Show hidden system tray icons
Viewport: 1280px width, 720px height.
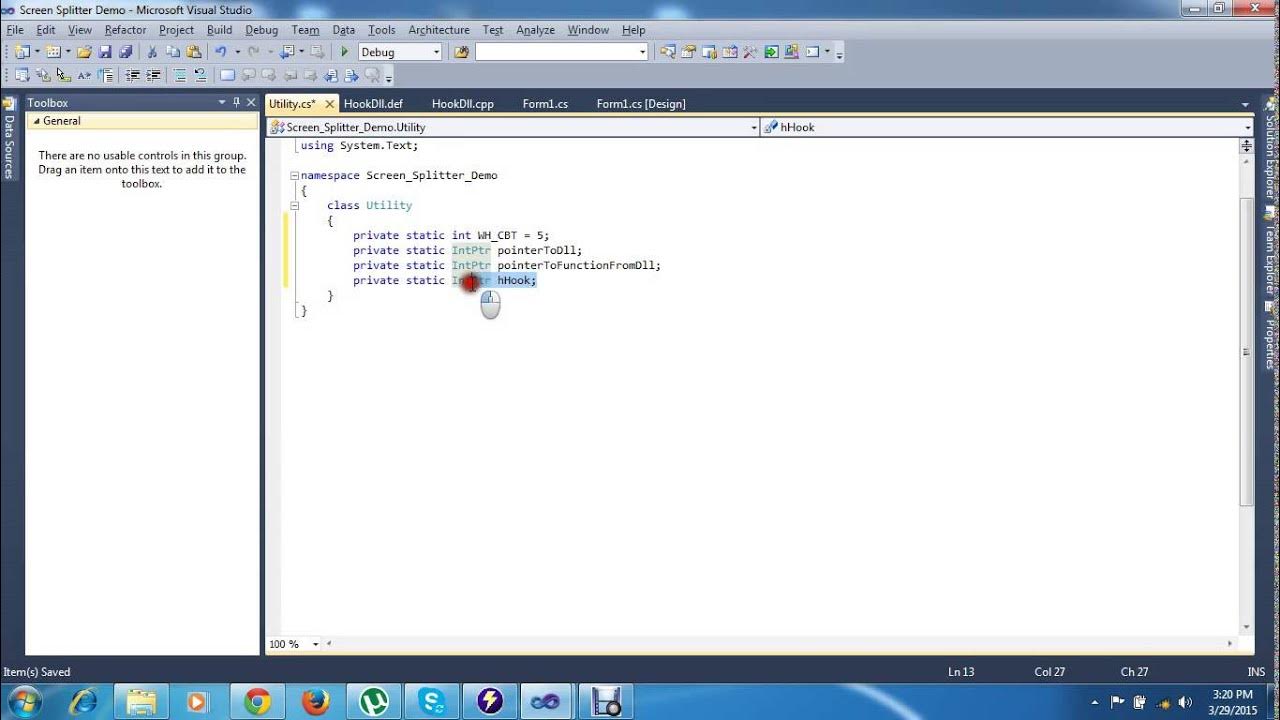click(x=1095, y=702)
